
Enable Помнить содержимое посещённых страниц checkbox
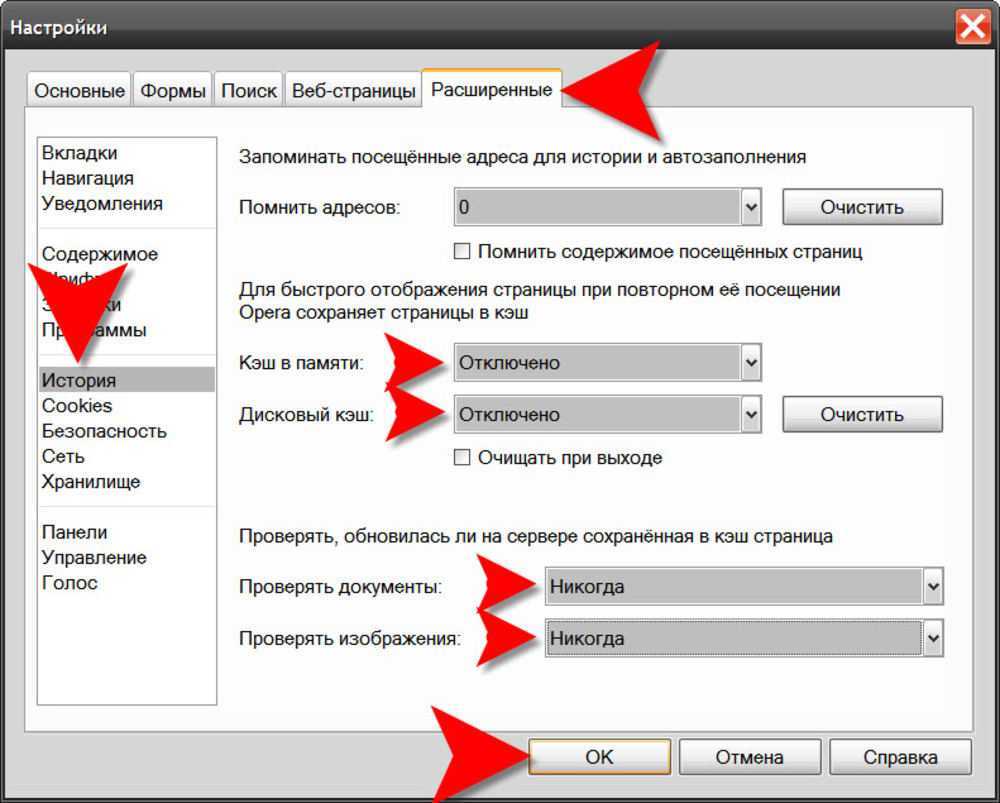pyautogui.click(x=462, y=251)
